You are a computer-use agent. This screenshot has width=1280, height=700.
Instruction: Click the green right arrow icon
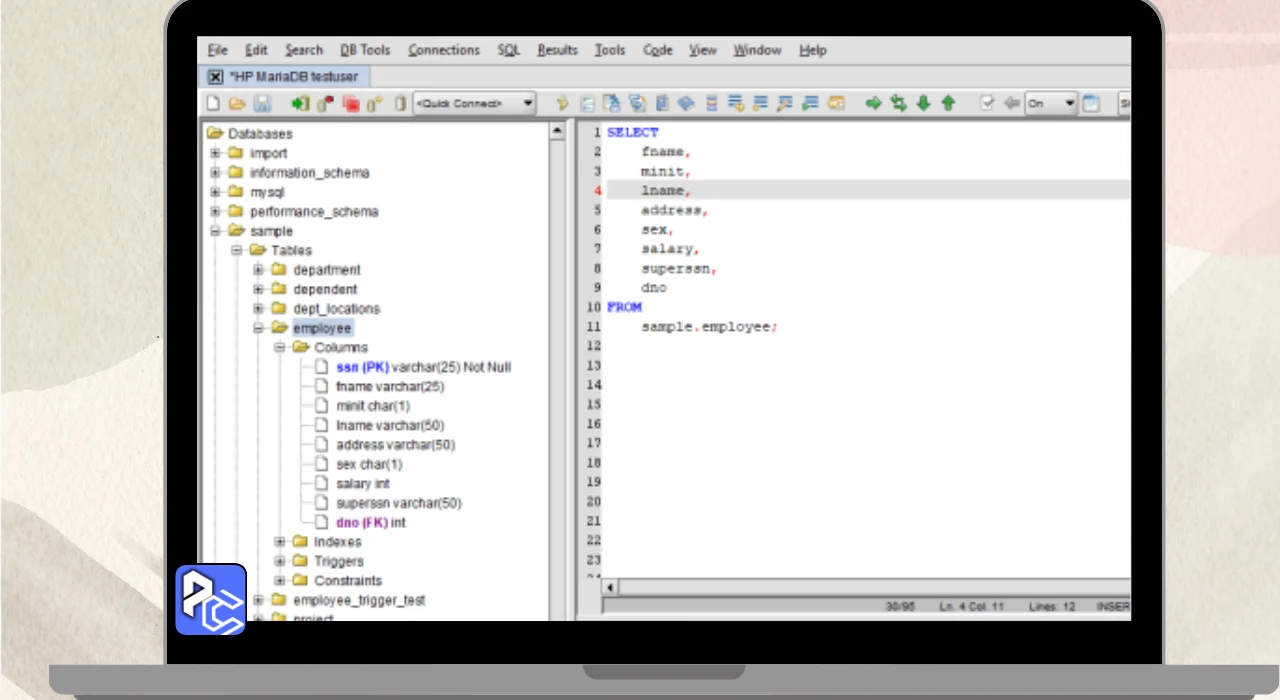pos(873,103)
